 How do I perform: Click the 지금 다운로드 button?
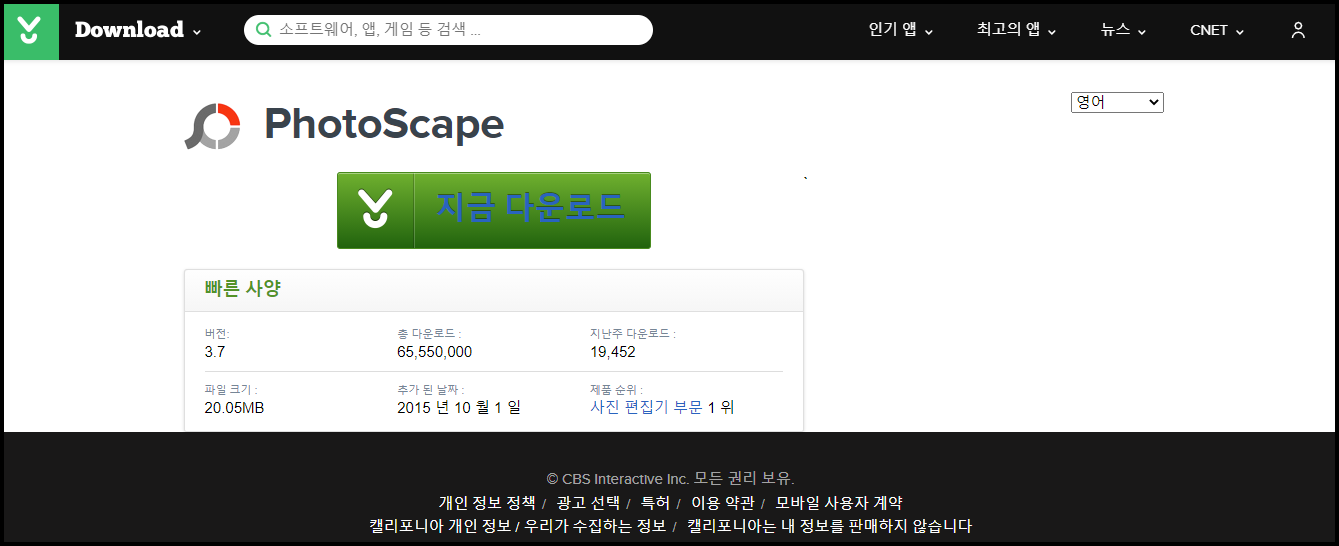494,210
